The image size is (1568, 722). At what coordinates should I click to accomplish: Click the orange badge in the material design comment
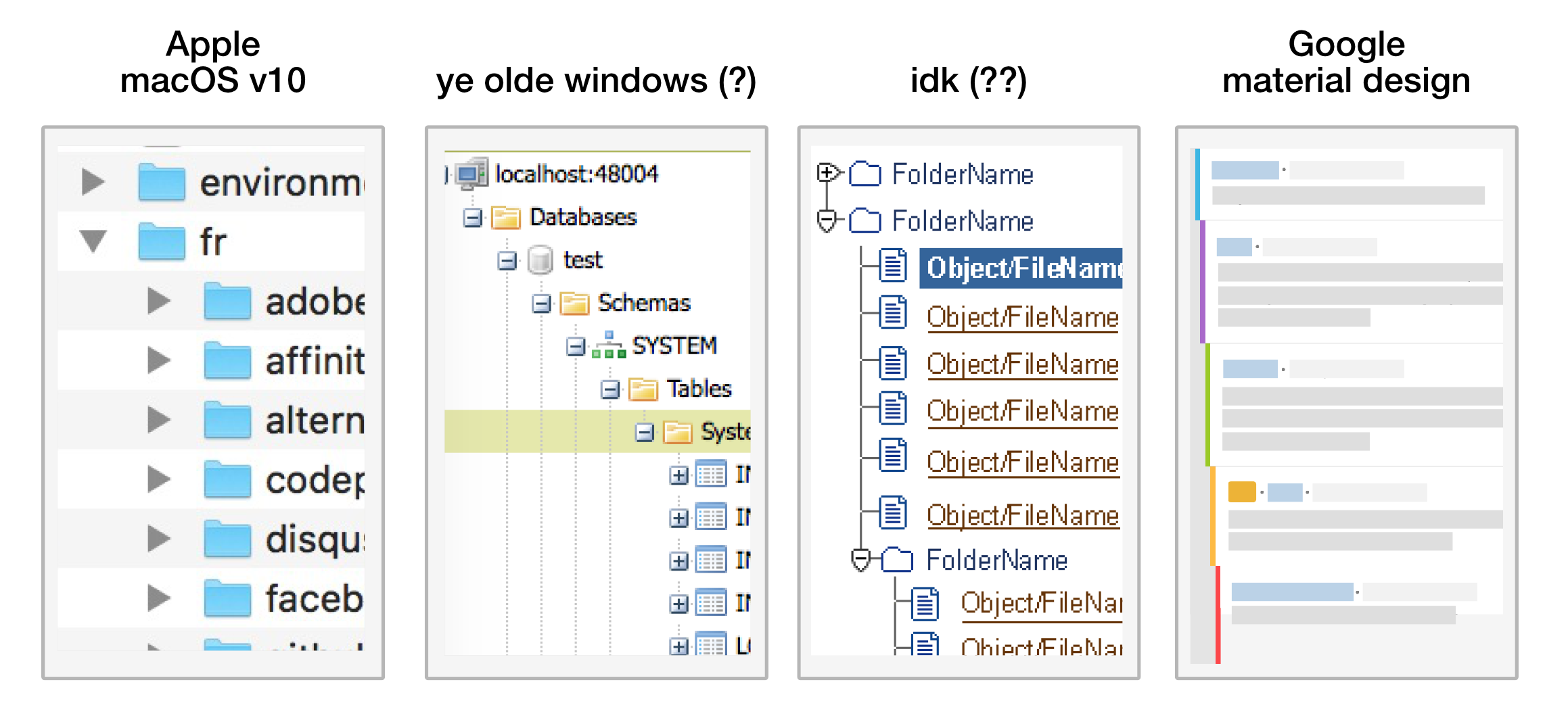[1242, 491]
